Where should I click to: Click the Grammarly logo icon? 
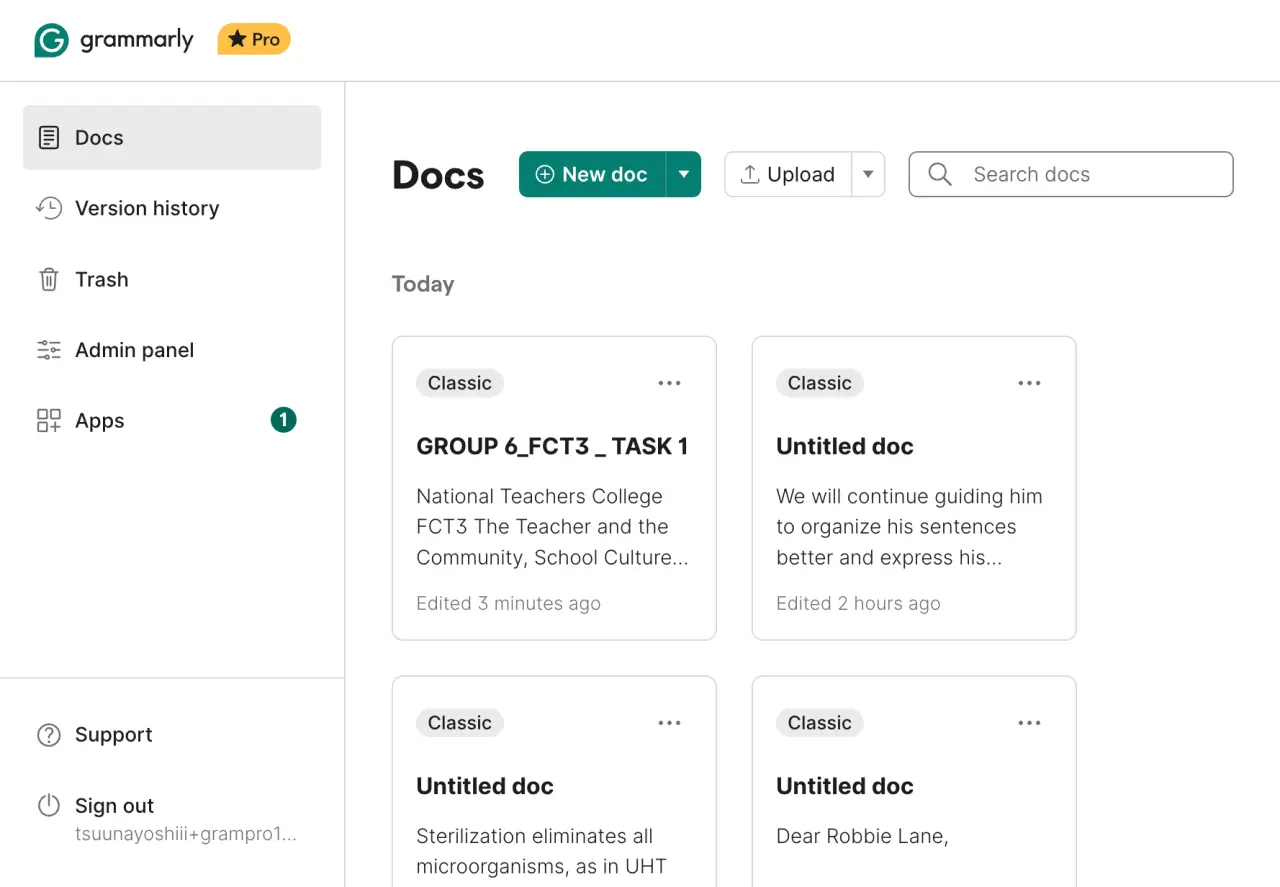coord(51,40)
